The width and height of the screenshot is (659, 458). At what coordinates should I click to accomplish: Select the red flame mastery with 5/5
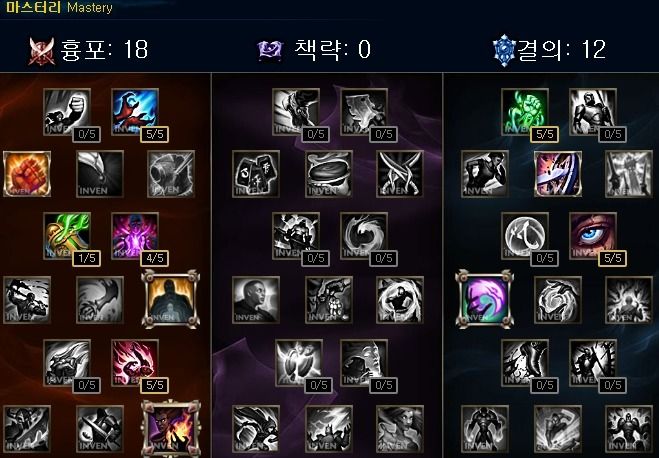click(x=135, y=363)
